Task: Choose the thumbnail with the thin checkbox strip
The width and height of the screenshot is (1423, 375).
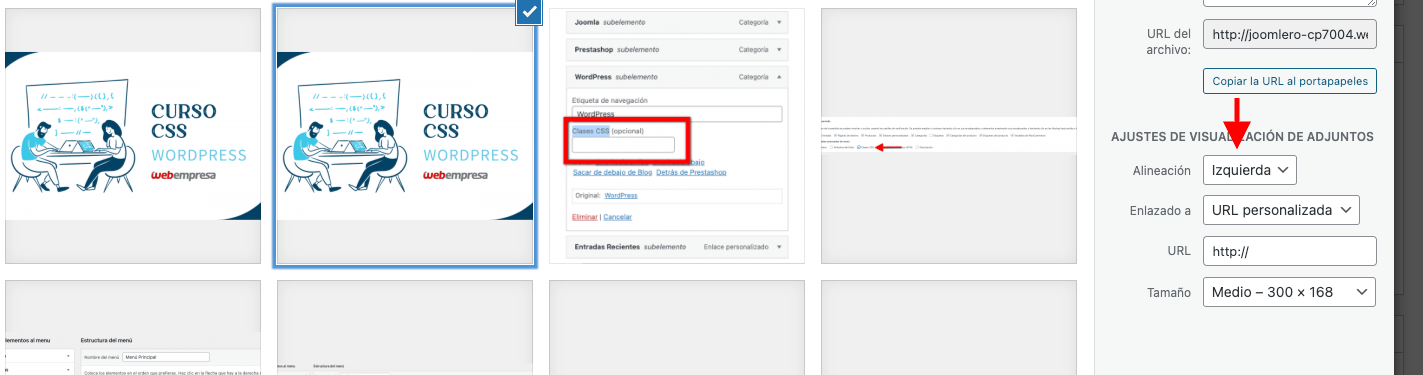Action: pyautogui.click(x=949, y=136)
